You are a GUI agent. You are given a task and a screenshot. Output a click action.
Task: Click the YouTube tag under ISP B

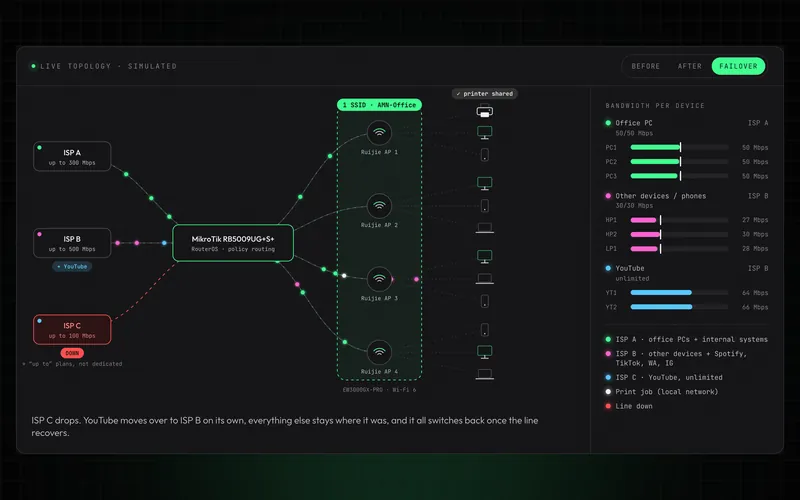click(72, 266)
